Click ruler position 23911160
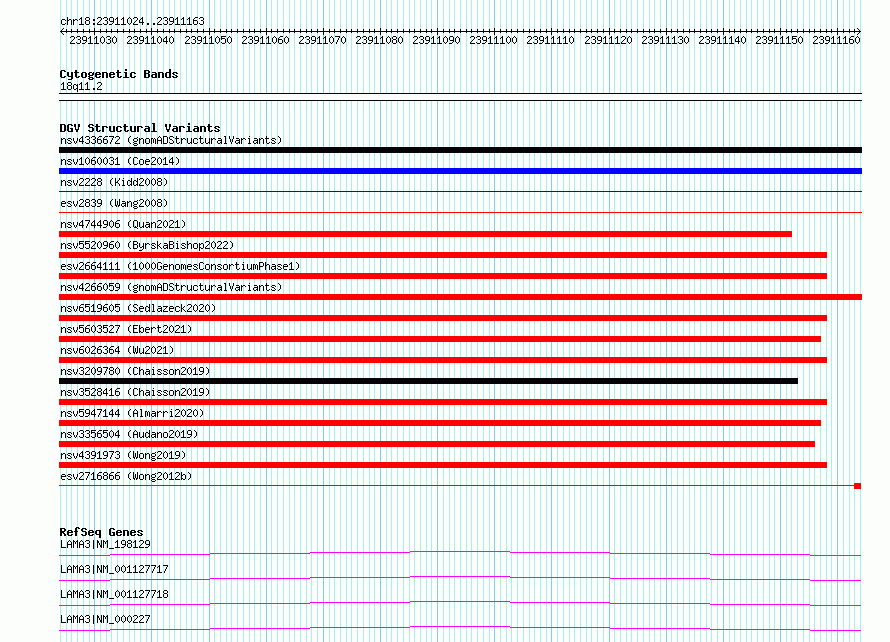The image size is (890, 642). 836,40
